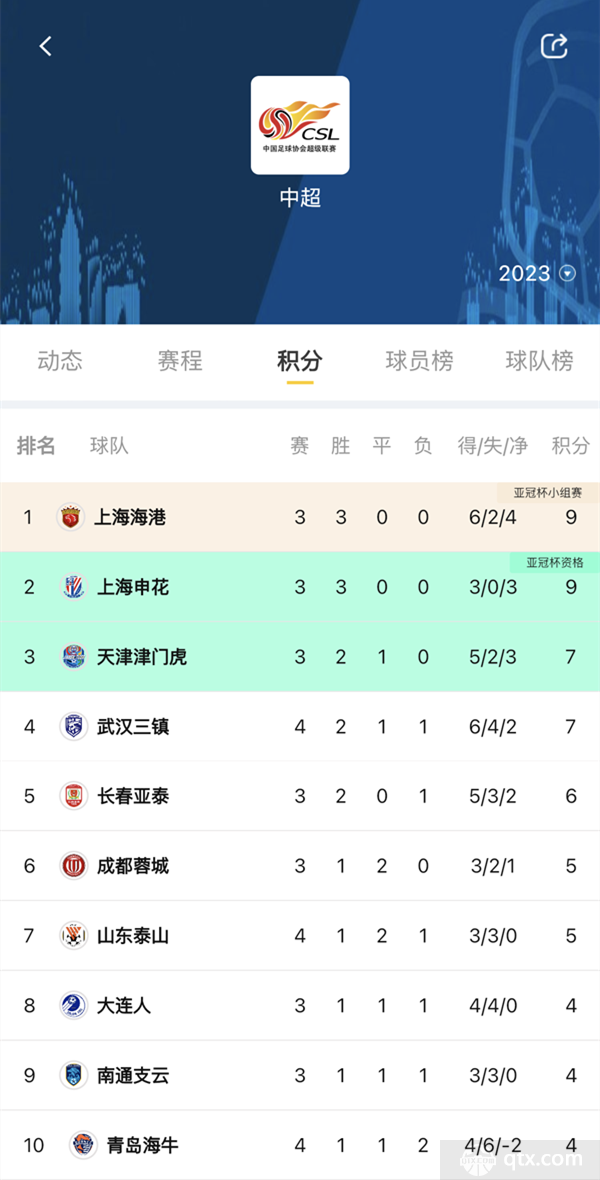600x1180 pixels.
Task: Open the 球队榜 tab
Action: pyautogui.click(x=539, y=360)
